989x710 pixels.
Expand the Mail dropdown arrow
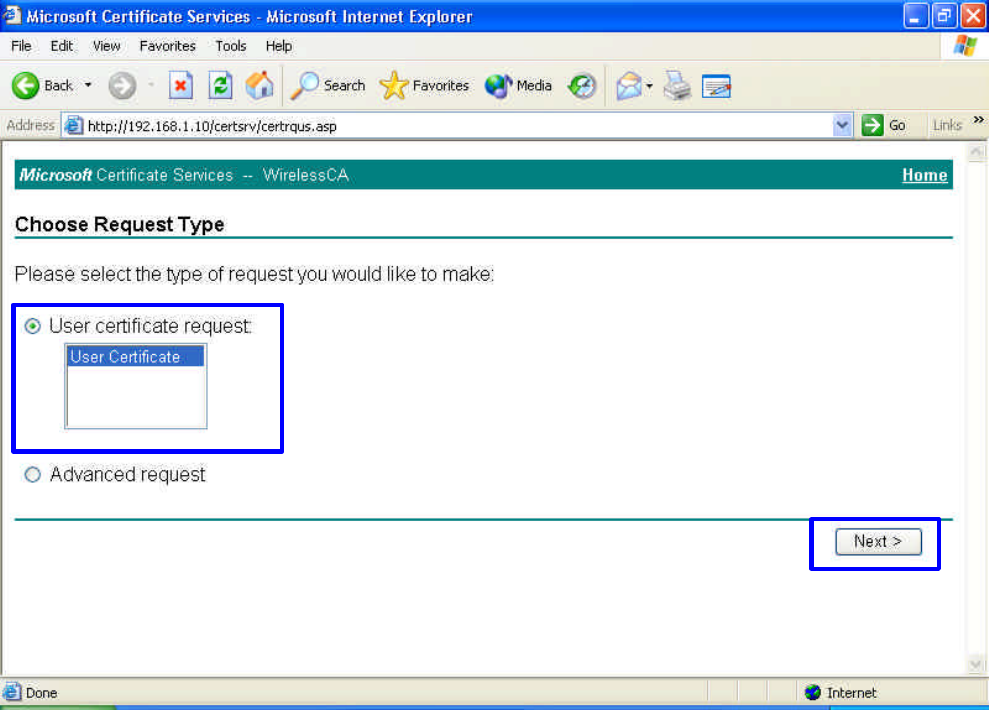649,86
